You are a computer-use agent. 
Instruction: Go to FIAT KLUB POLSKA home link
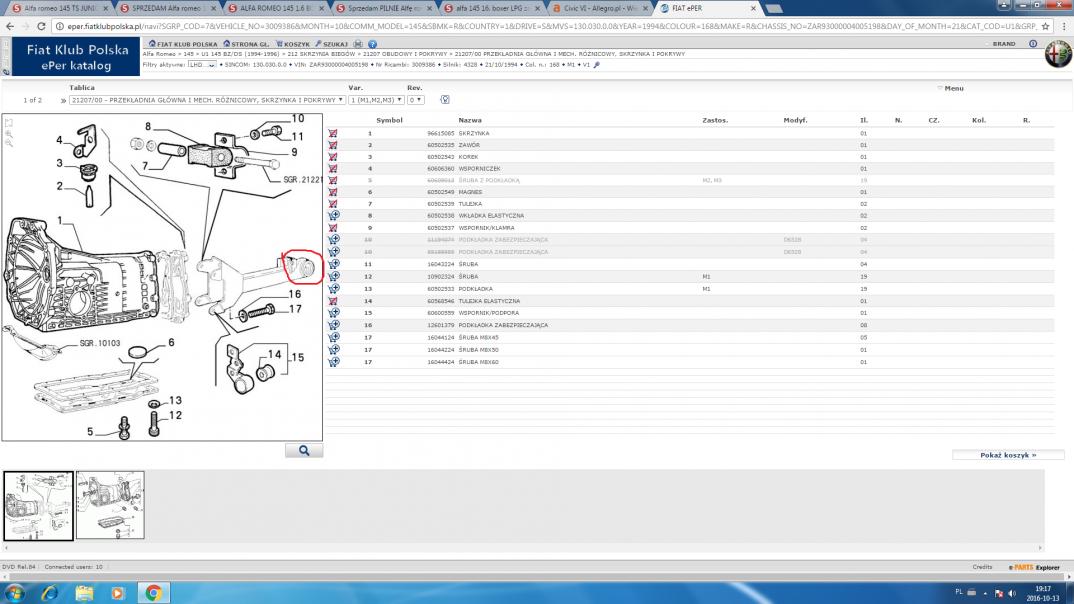(x=183, y=44)
